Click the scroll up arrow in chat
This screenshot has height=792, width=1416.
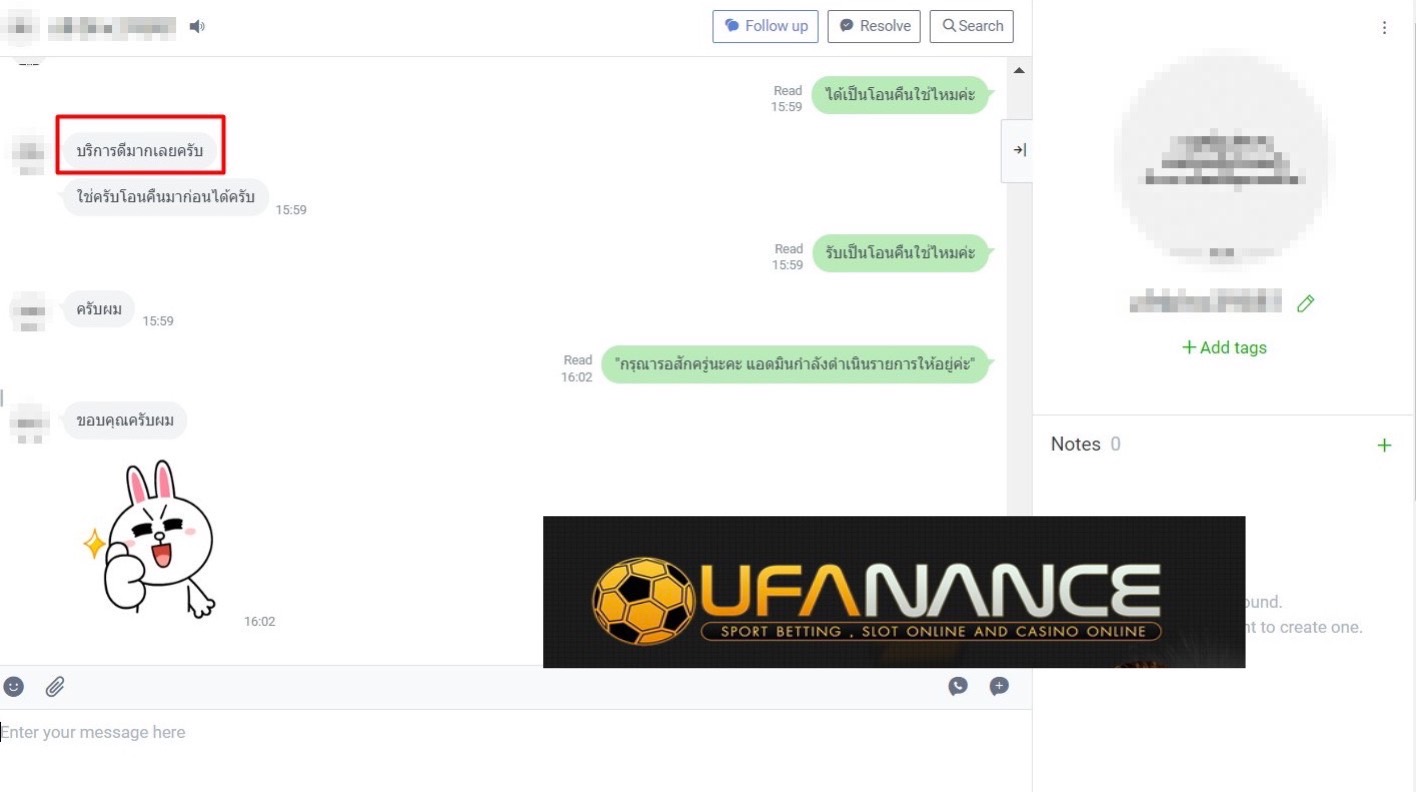pyautogui.click(x=1019, y=71)
